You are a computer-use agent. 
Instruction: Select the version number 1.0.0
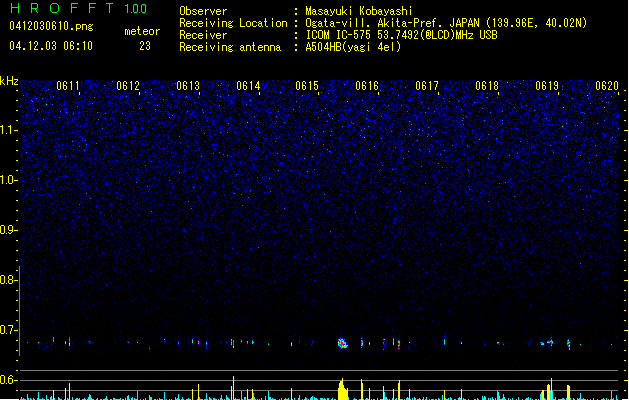coord(135,8)
